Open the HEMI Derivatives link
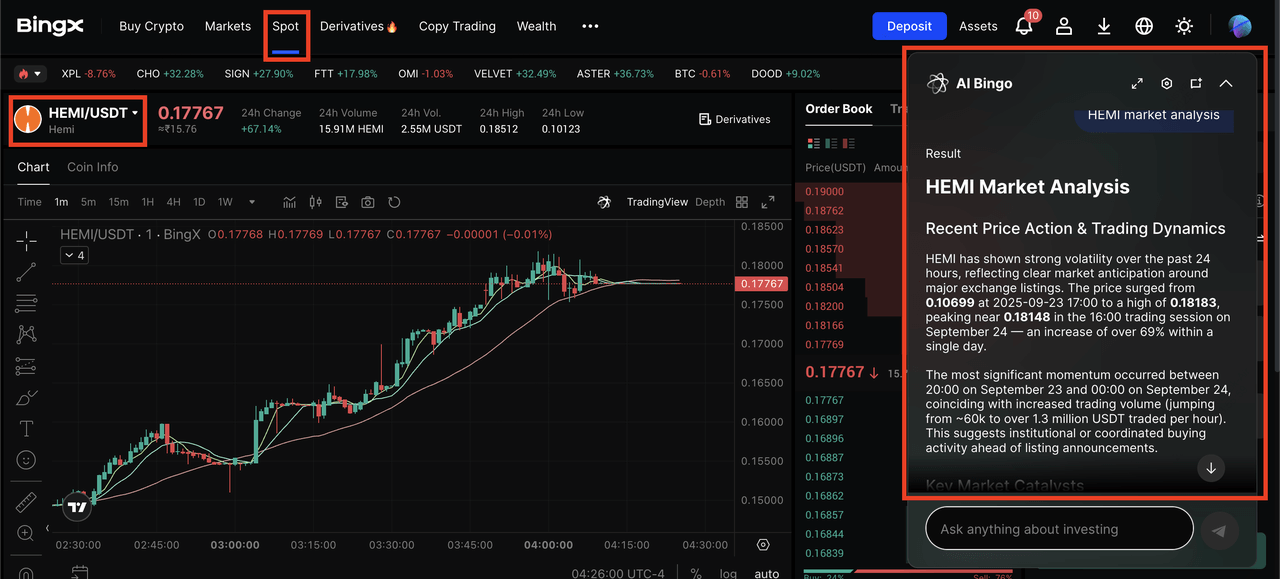The image size is (1280, 579). (734, 119)
